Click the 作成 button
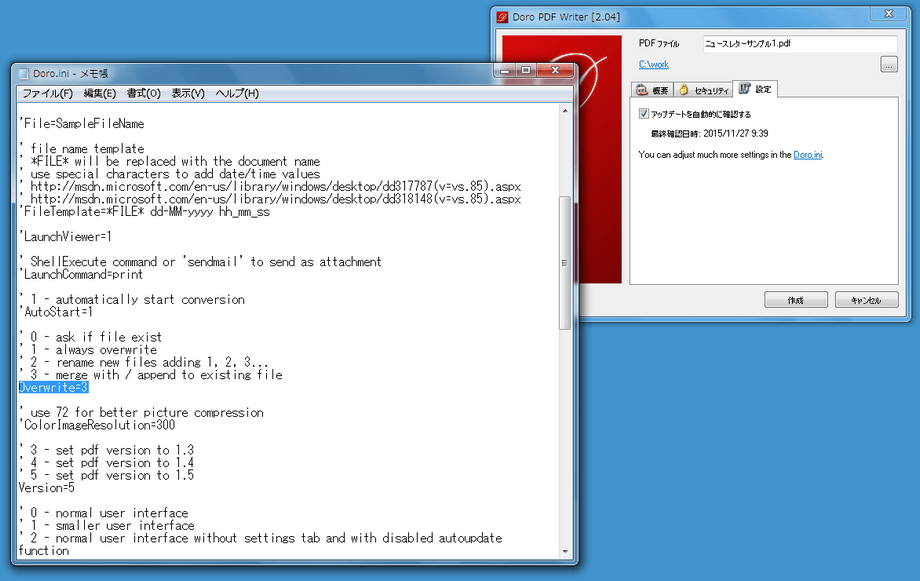920x581 pixels. [796, 300]
